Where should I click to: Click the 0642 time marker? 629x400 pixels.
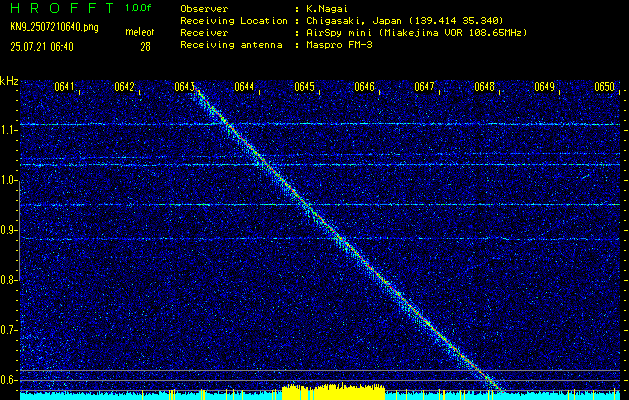(124, 87)
